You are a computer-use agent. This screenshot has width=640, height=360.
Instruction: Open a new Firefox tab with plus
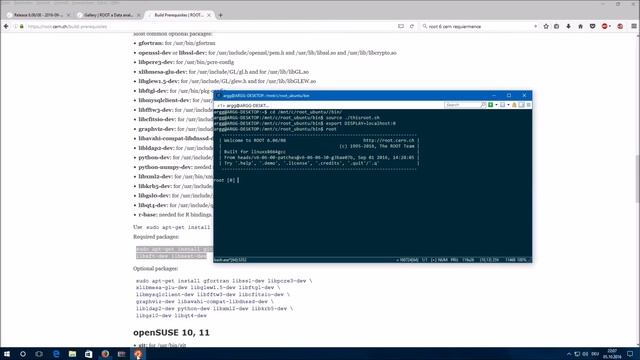[220, 15]
